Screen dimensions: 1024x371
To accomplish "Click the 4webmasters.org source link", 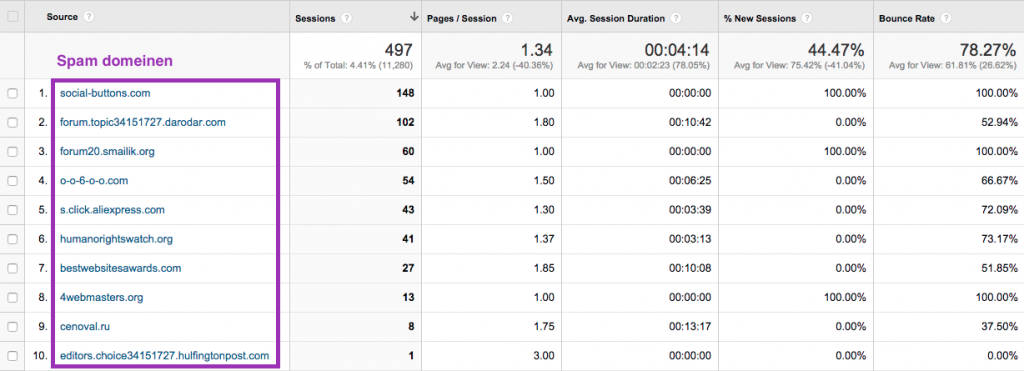I will click(x=101, y=297).
